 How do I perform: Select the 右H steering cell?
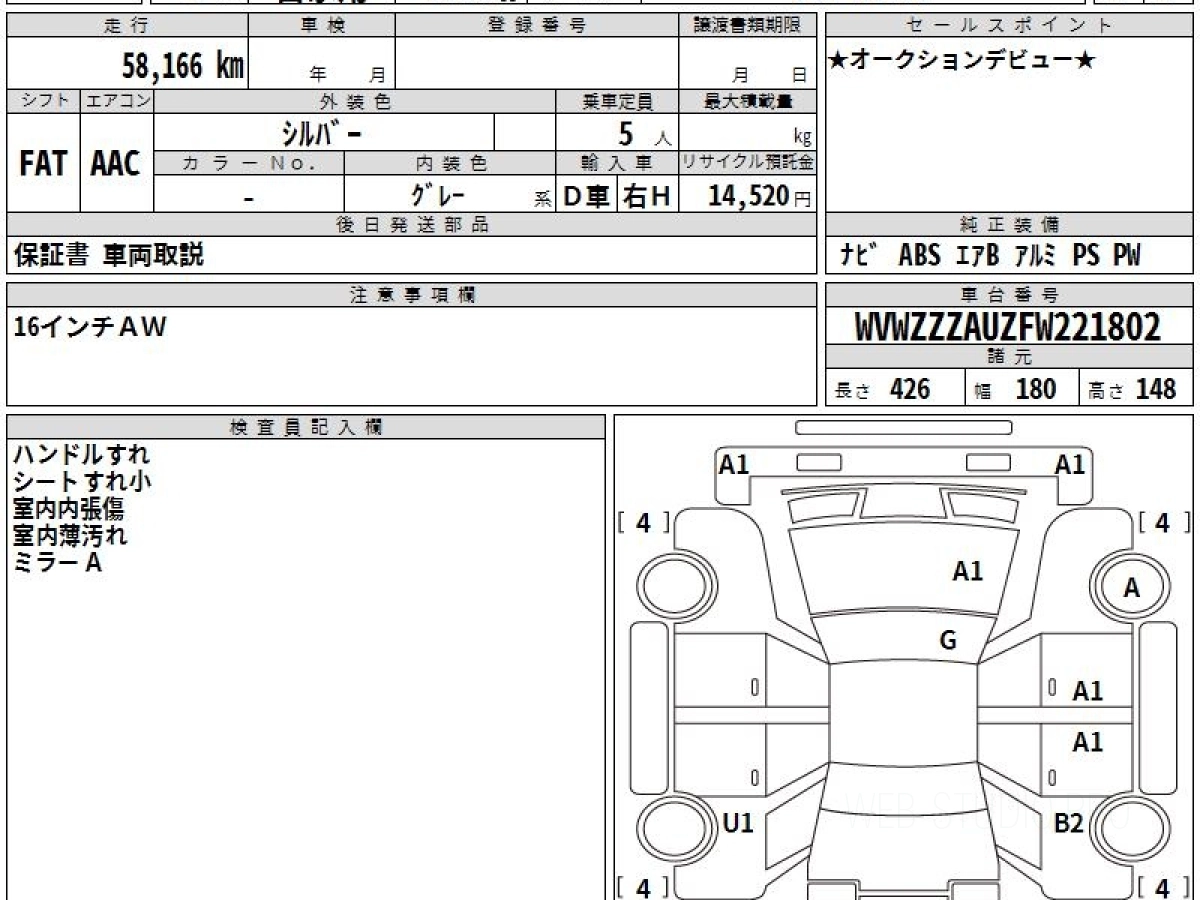click(647, 196)
